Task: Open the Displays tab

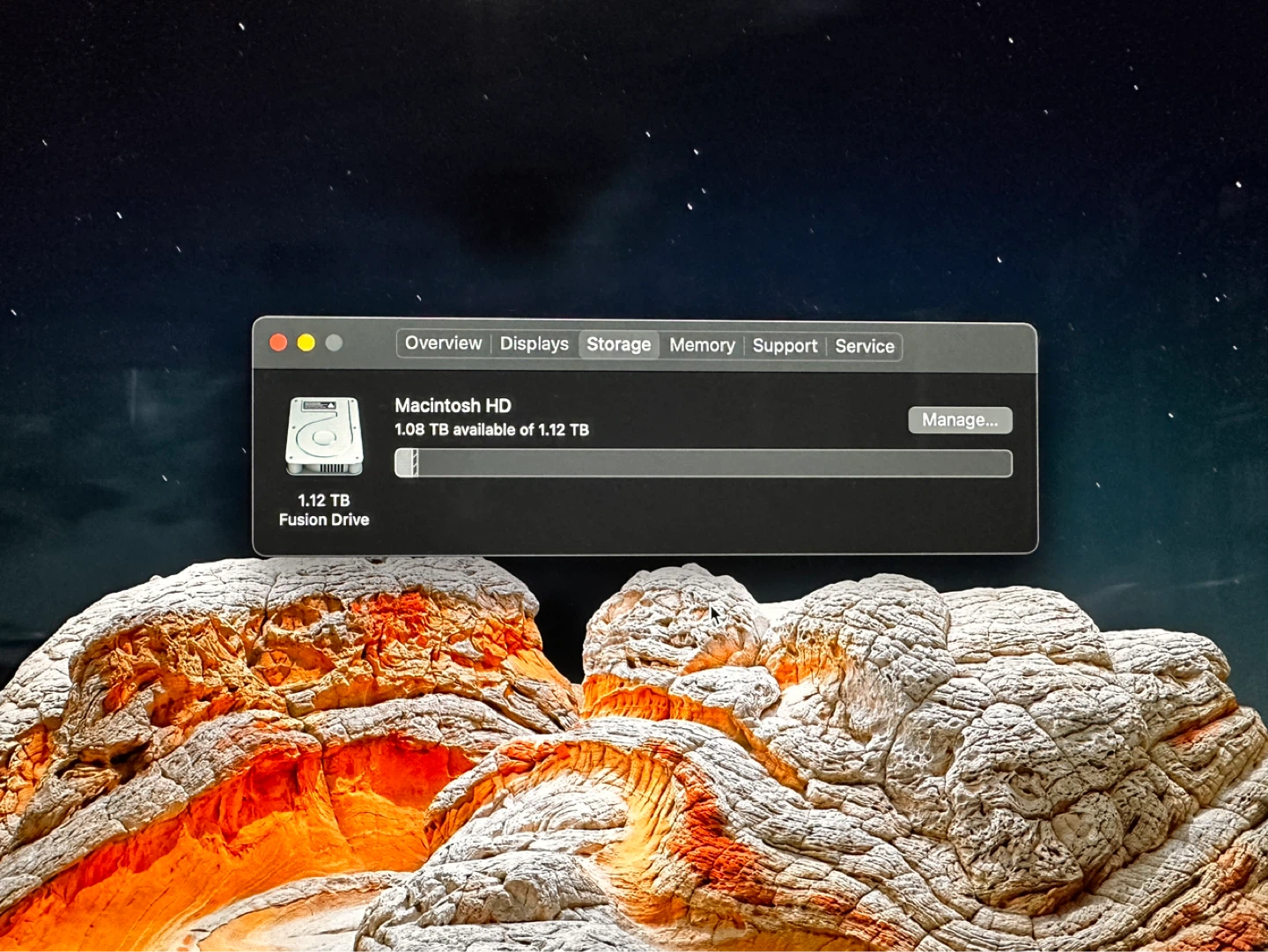Action: point(534,344)
